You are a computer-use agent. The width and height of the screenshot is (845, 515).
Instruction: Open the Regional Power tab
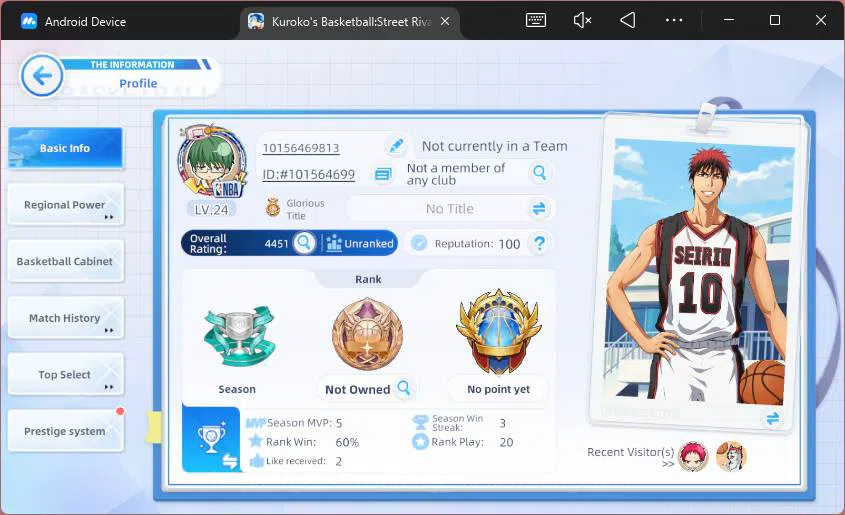click(x=66, y=205)
